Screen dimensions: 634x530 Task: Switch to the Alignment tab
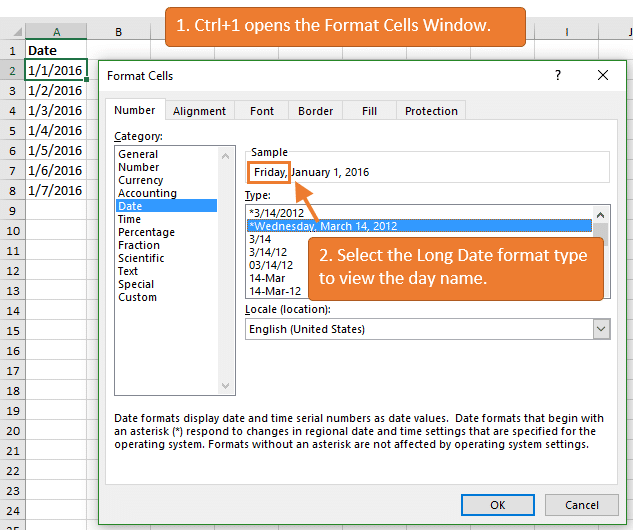click(x=199, y=111)
